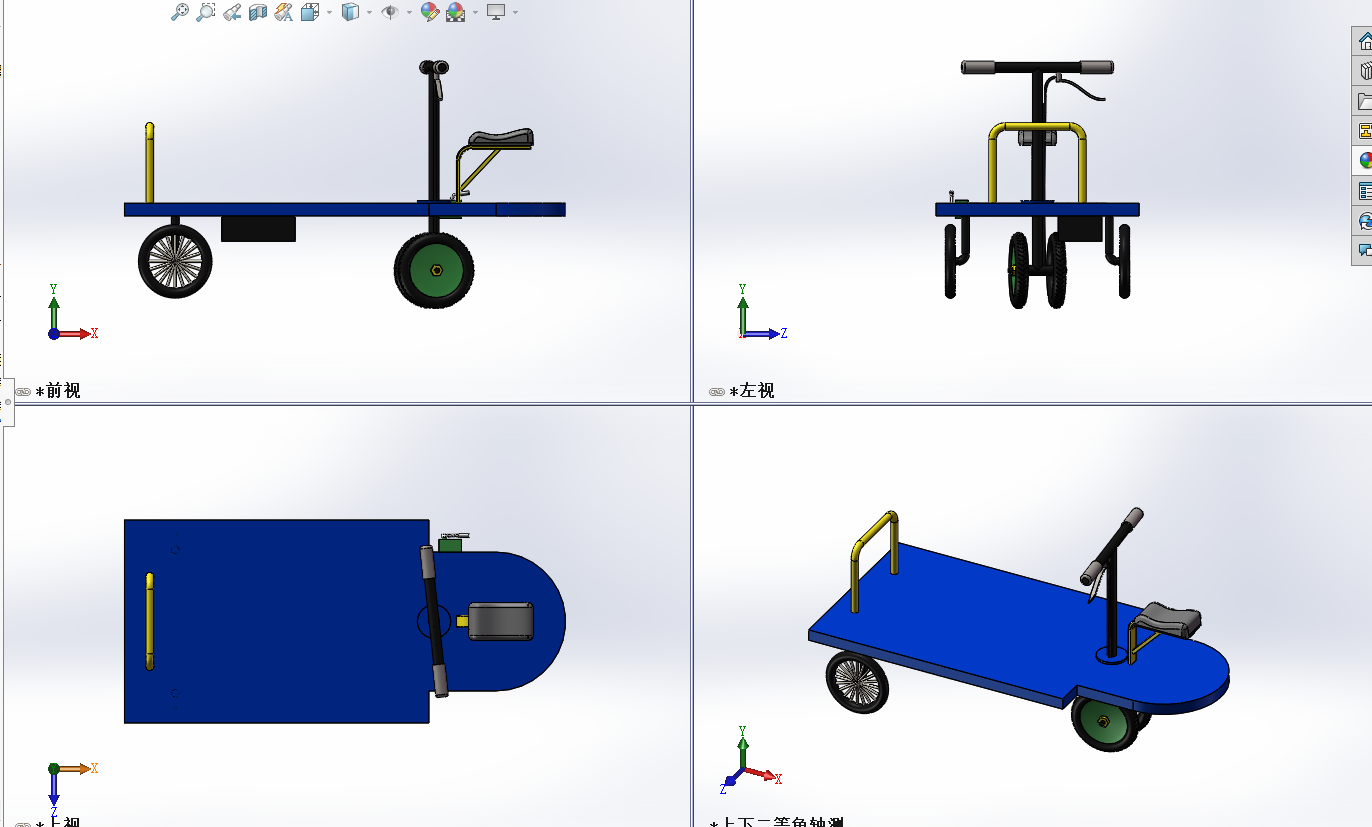Open the Design Library task pane tab
Image resolution: width=1372 pixels, height=827 pixels.
click(x=1363, y=71)
